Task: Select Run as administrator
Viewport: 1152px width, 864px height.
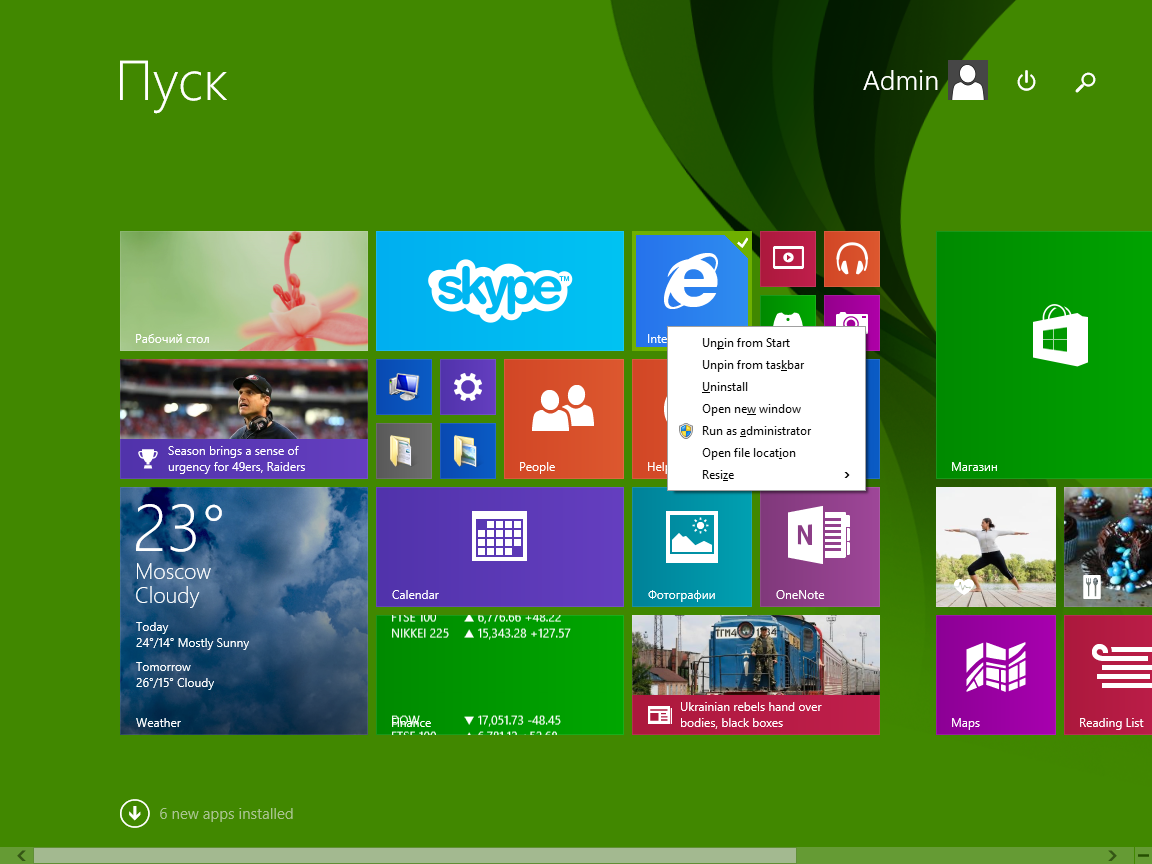Action: [766, 431]
